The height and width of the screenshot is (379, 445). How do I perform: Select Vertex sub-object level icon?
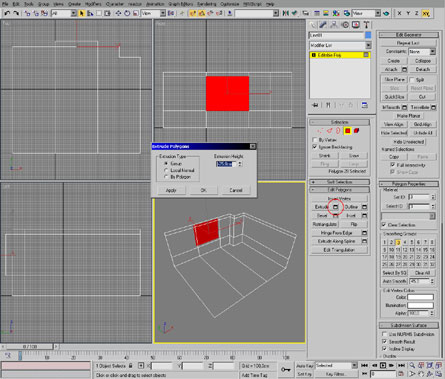coord(320,131)
